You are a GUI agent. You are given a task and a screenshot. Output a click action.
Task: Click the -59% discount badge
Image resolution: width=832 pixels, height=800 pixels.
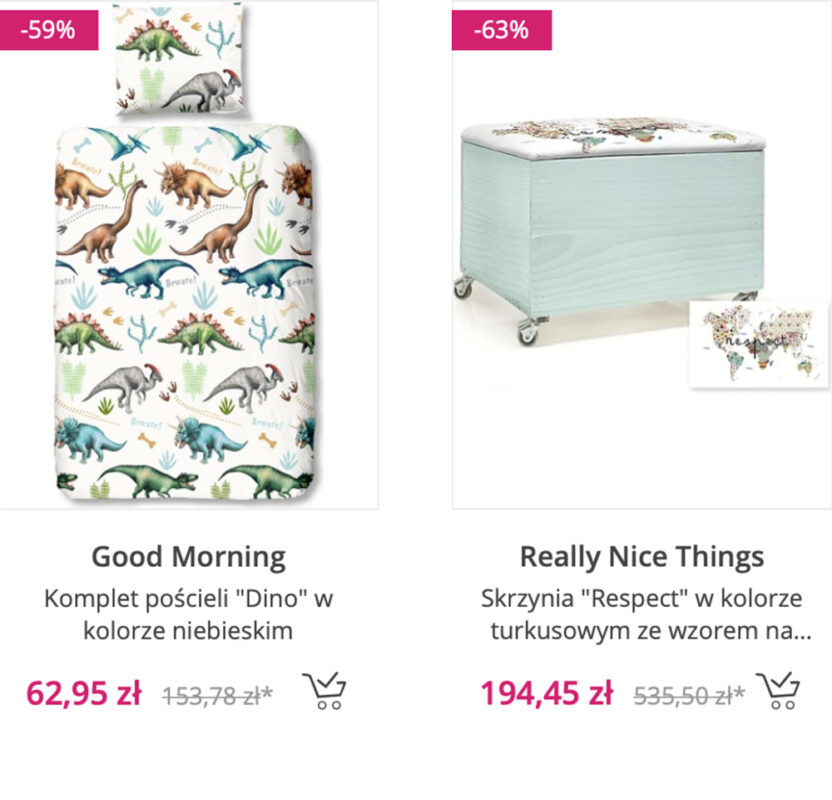[49, 30]
